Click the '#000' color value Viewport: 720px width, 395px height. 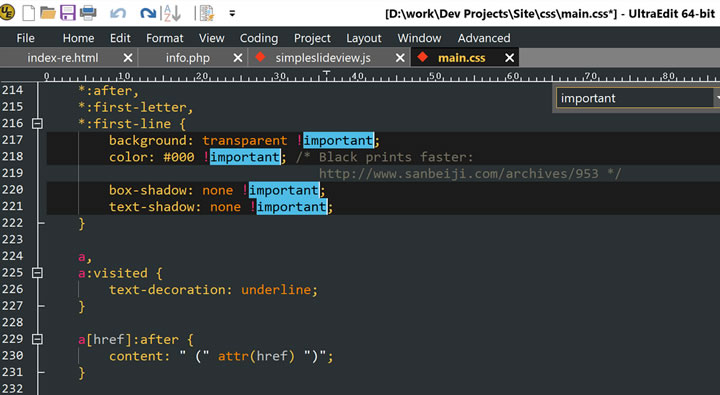(x=179, y=157)
